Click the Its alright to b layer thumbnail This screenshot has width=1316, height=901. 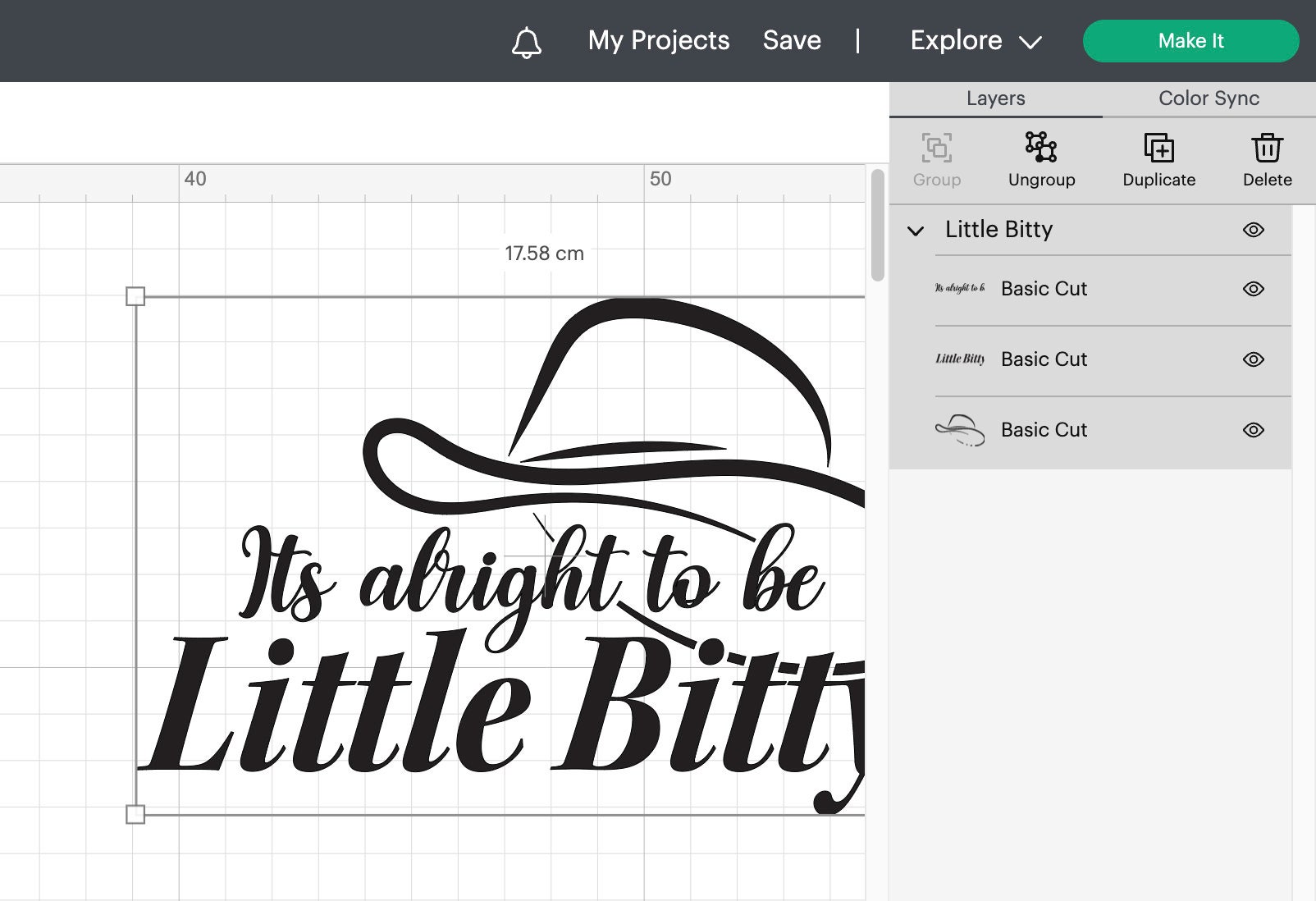[958, 289]
